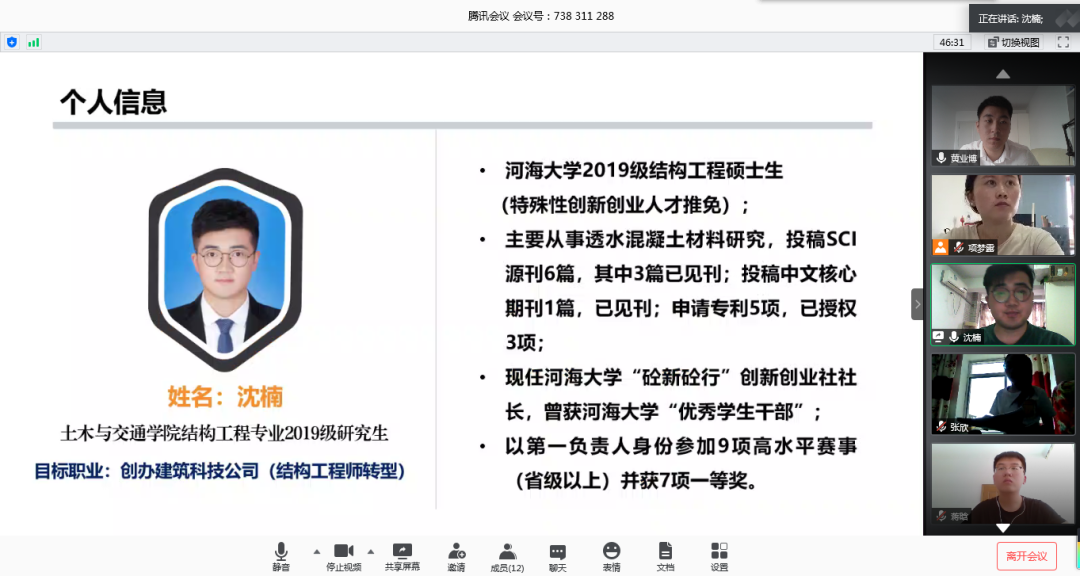Check the green network signal icon
1080x576 pixels.
pyautogui.click(x=34, y=42)
